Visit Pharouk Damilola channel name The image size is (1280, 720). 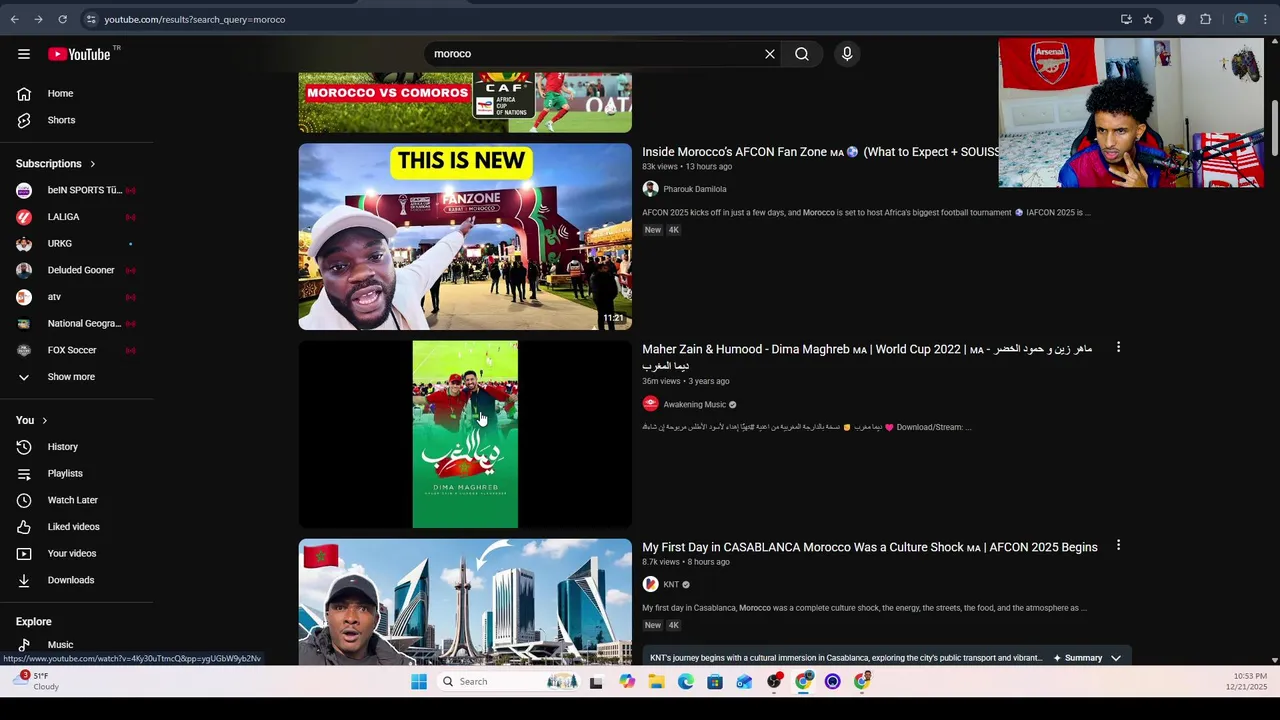[x=695, y=189]
